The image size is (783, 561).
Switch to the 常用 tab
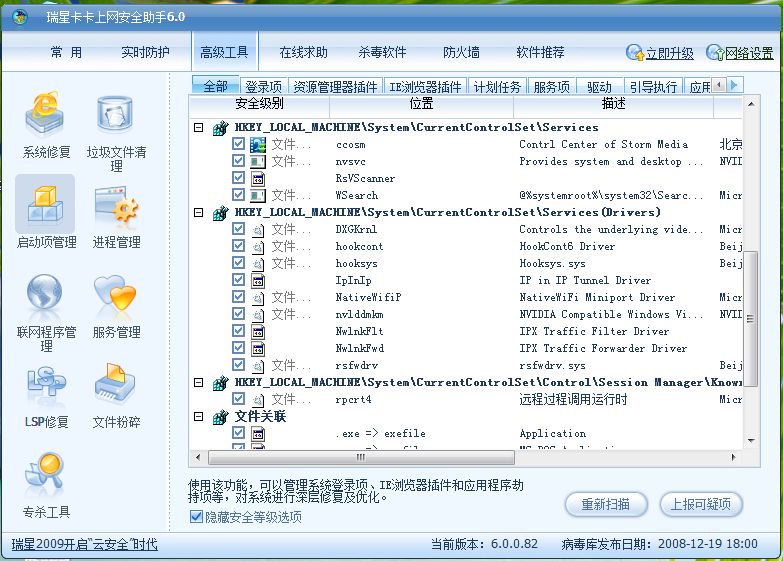click(x=66, y=52)
